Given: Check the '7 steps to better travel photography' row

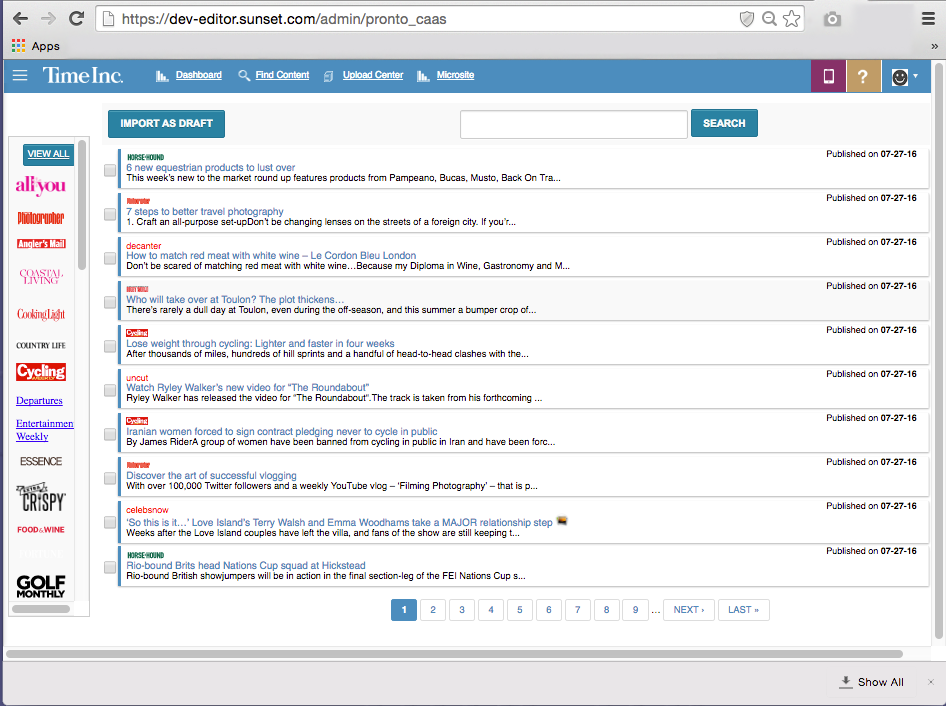Looking at the screenshot, I should coord(110,214).
